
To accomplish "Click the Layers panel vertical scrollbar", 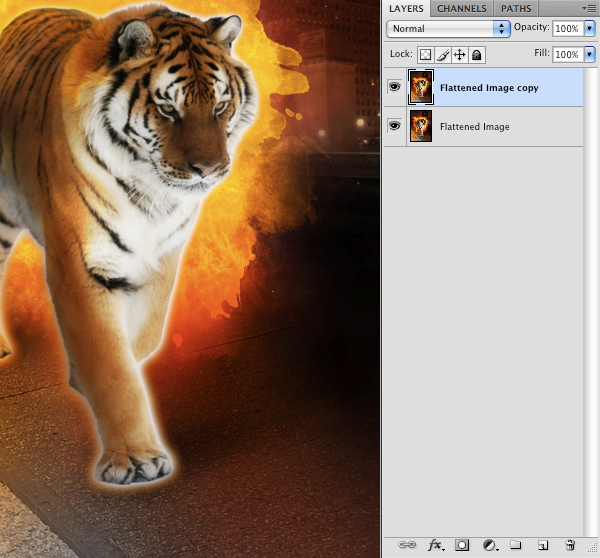I will 590,302.
